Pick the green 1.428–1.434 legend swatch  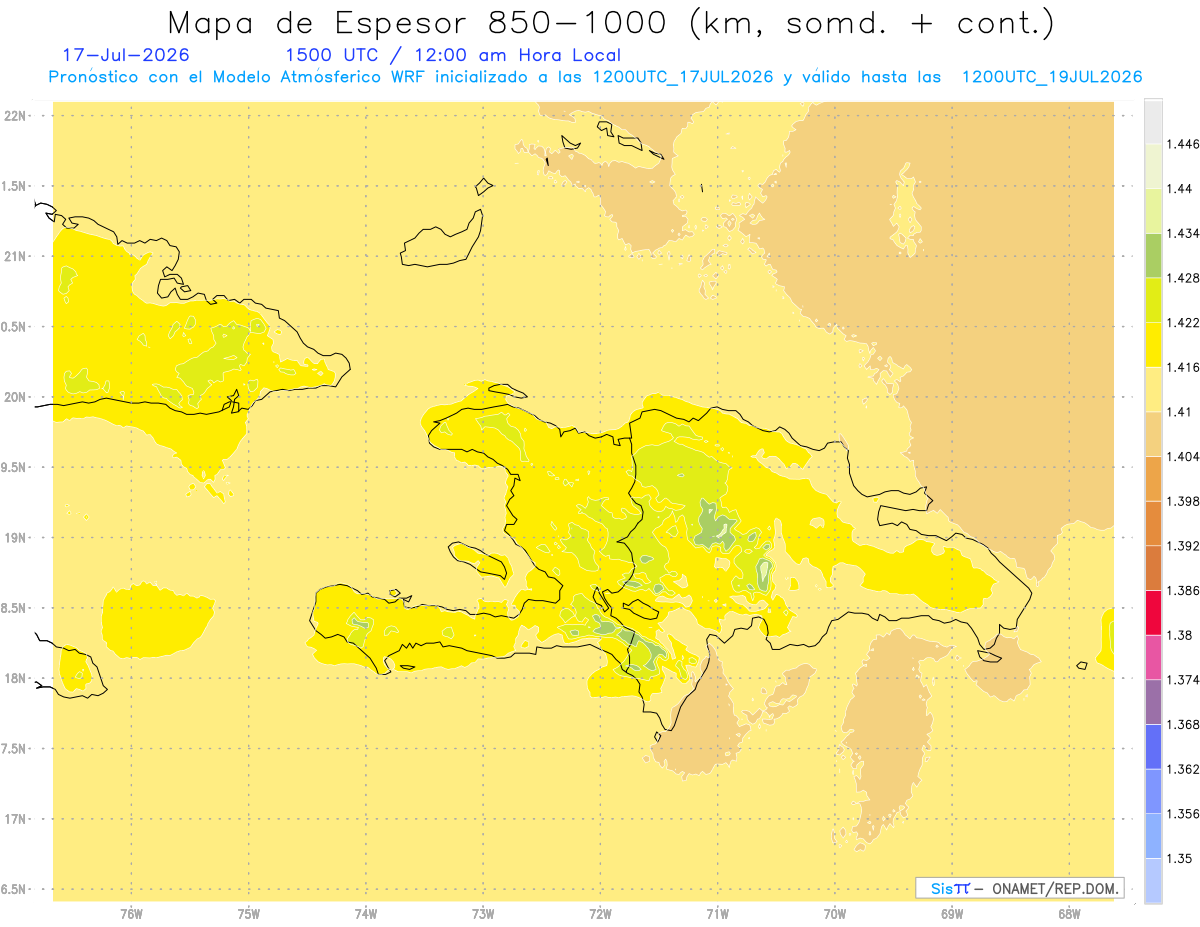tap(1153, 255)
